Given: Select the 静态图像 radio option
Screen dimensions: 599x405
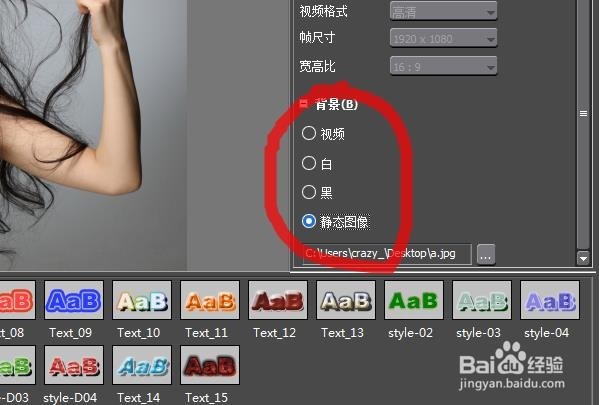Looking at the screenshot, I should (309, 221).
